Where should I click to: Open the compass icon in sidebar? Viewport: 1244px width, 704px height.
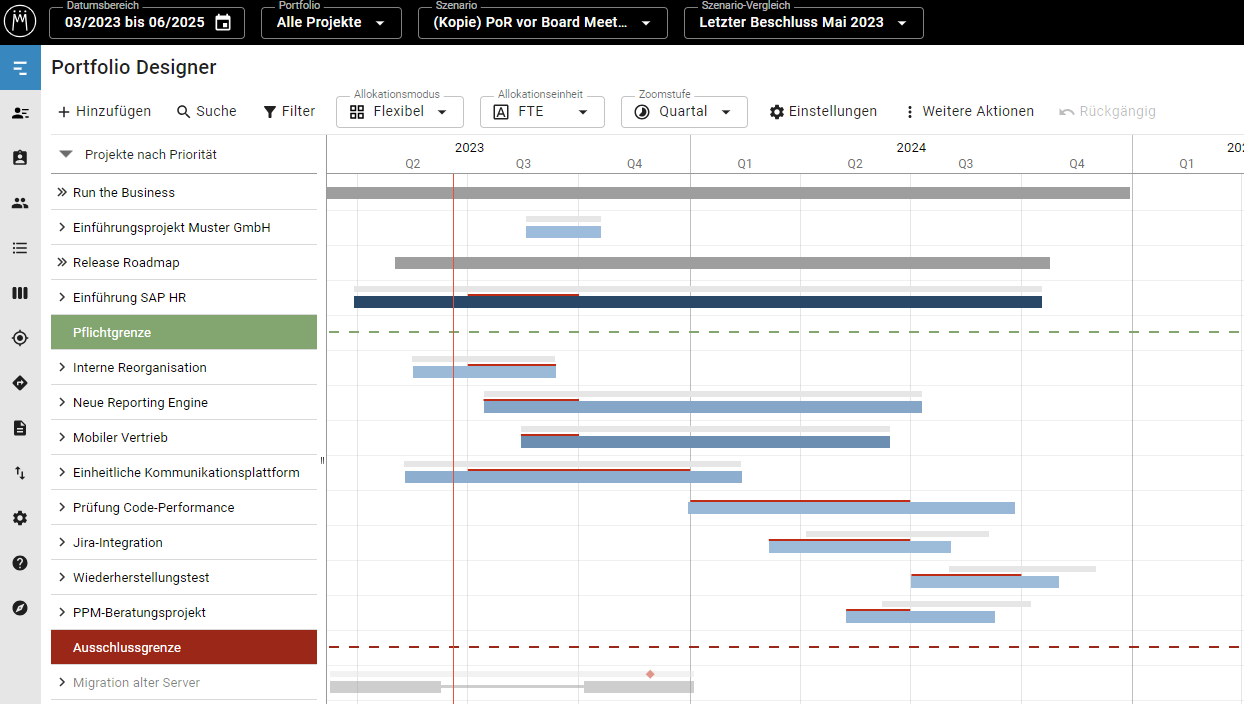(x=20, y=608)
